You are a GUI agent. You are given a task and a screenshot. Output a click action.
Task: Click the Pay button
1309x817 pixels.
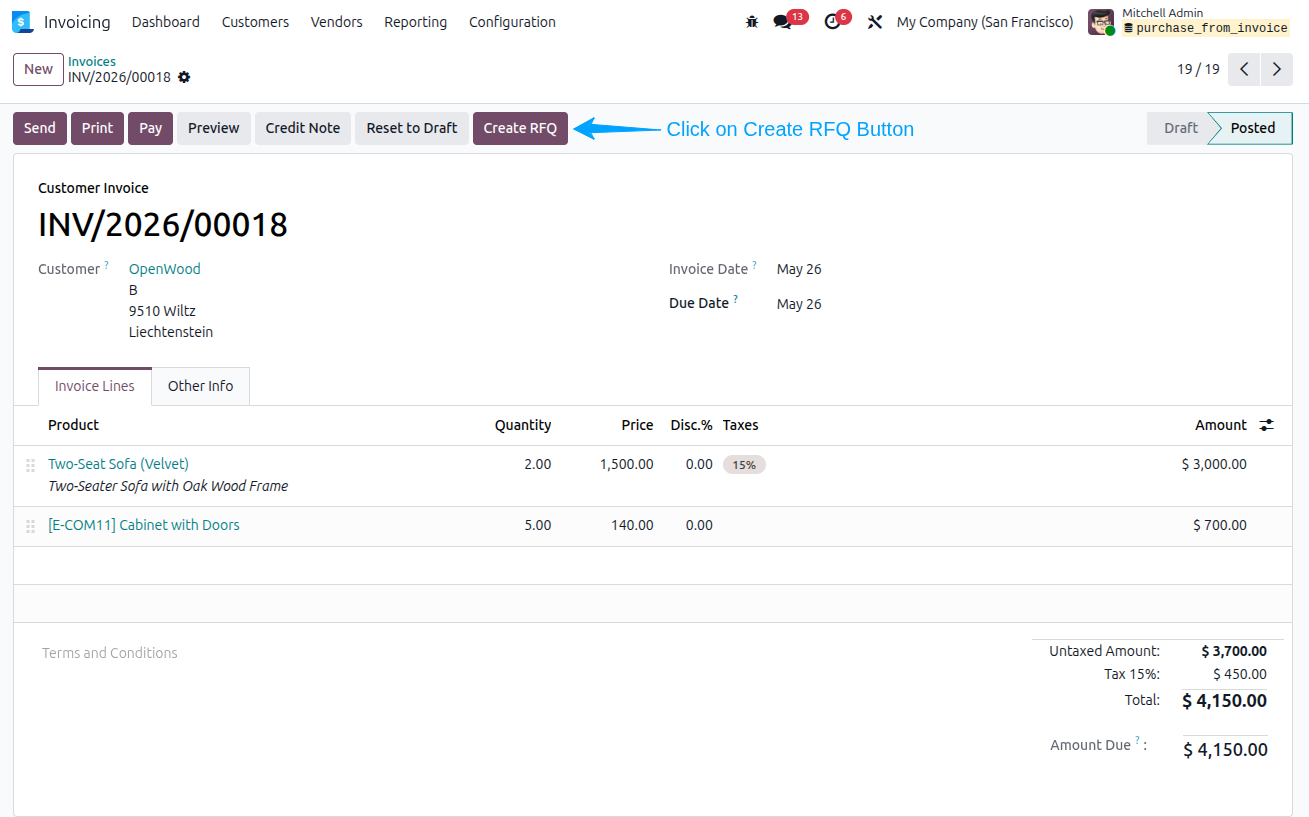(x=151, y=128)
